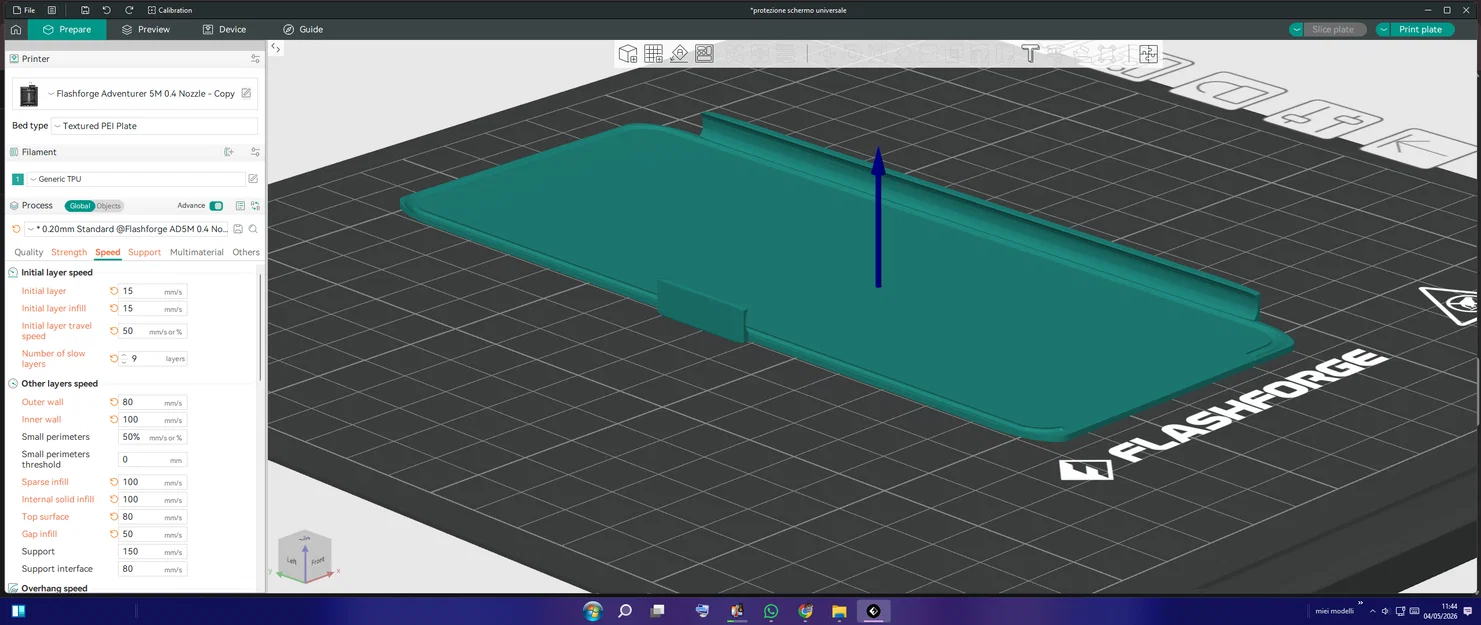Viewport: 1481px width, 625px height.
Task: Open the Strength settings tab
Action: 69,252
